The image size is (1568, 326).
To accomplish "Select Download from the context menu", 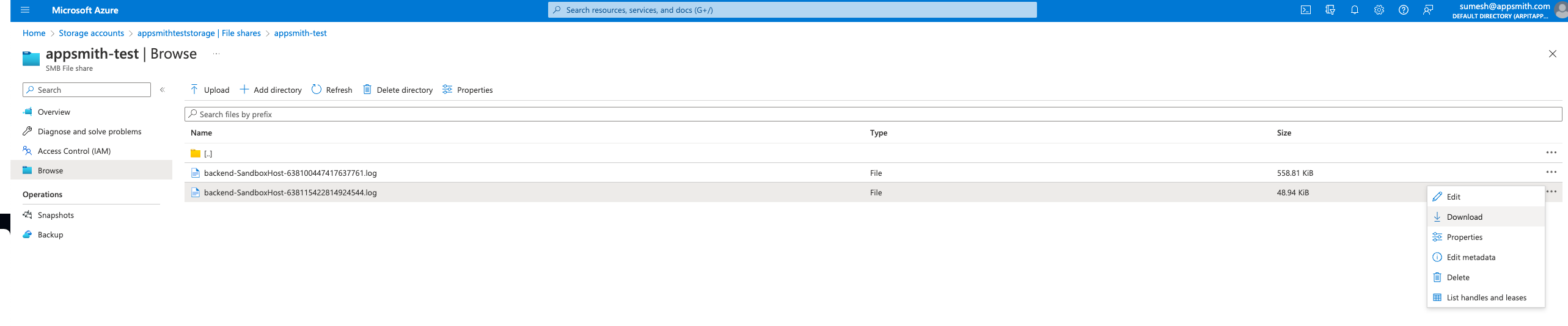I will tap(1464, 217).
